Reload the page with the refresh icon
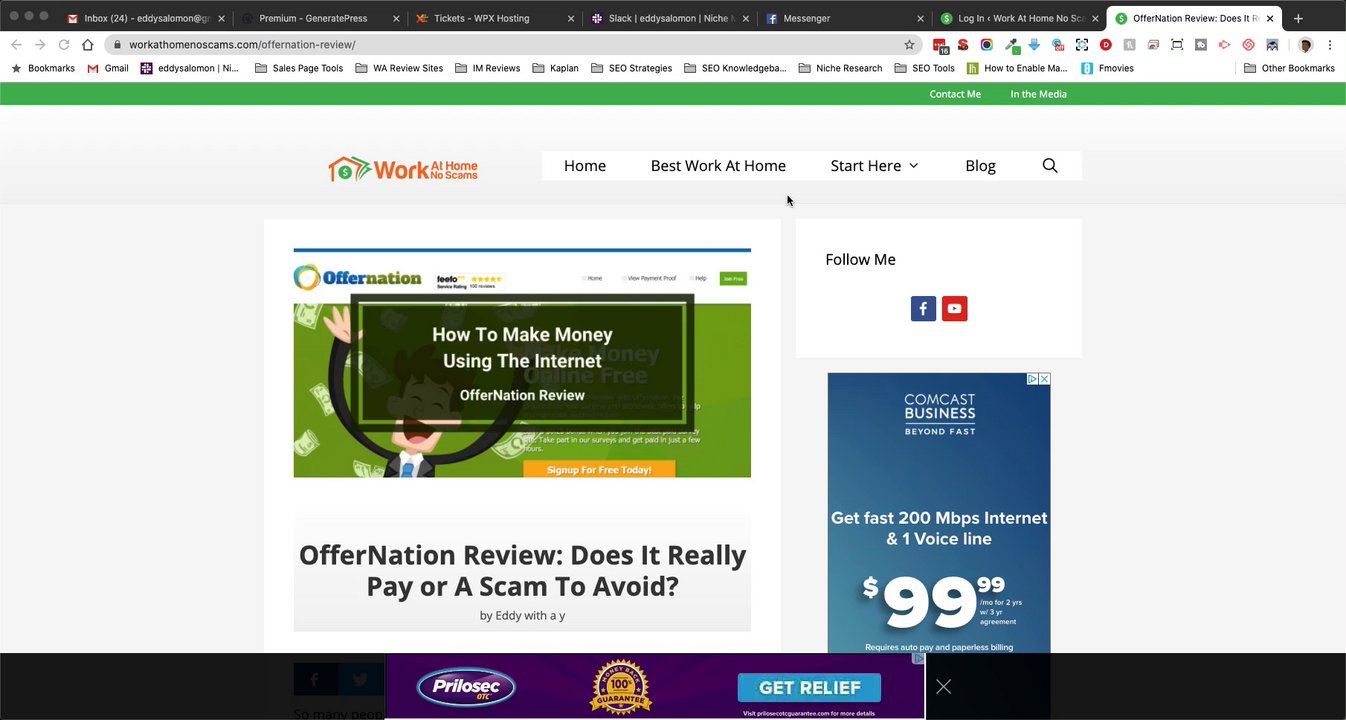1346x720 pixels. point(64,45)
